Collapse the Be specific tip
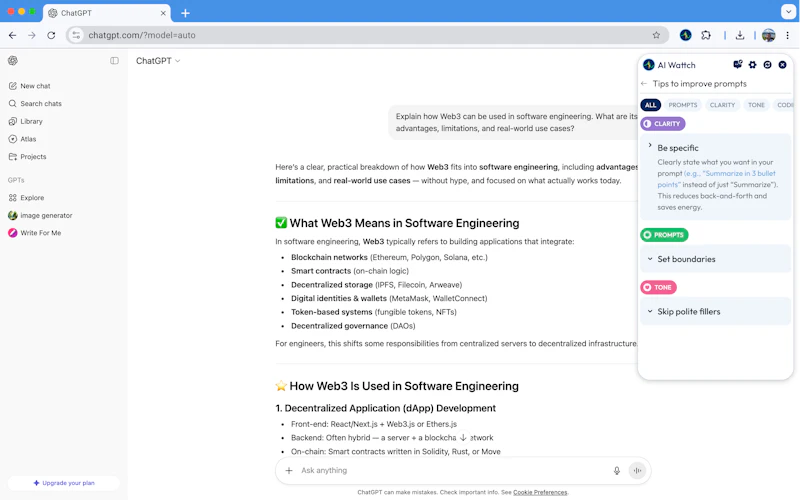Viewport: 800px width, 500px height. pos(649,145)
